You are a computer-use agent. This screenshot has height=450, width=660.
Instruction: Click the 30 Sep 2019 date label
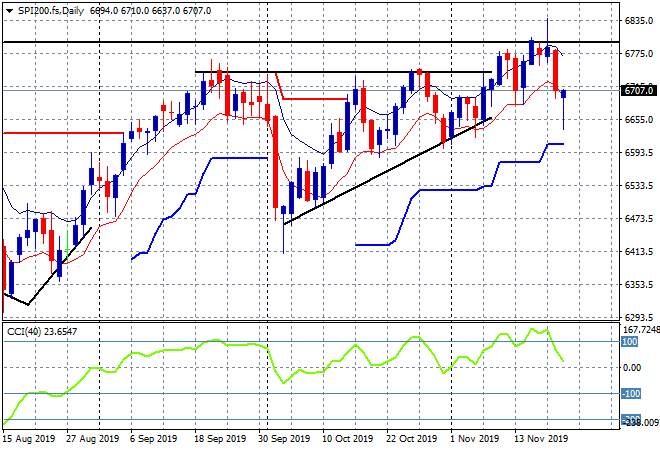click(284, 439)
